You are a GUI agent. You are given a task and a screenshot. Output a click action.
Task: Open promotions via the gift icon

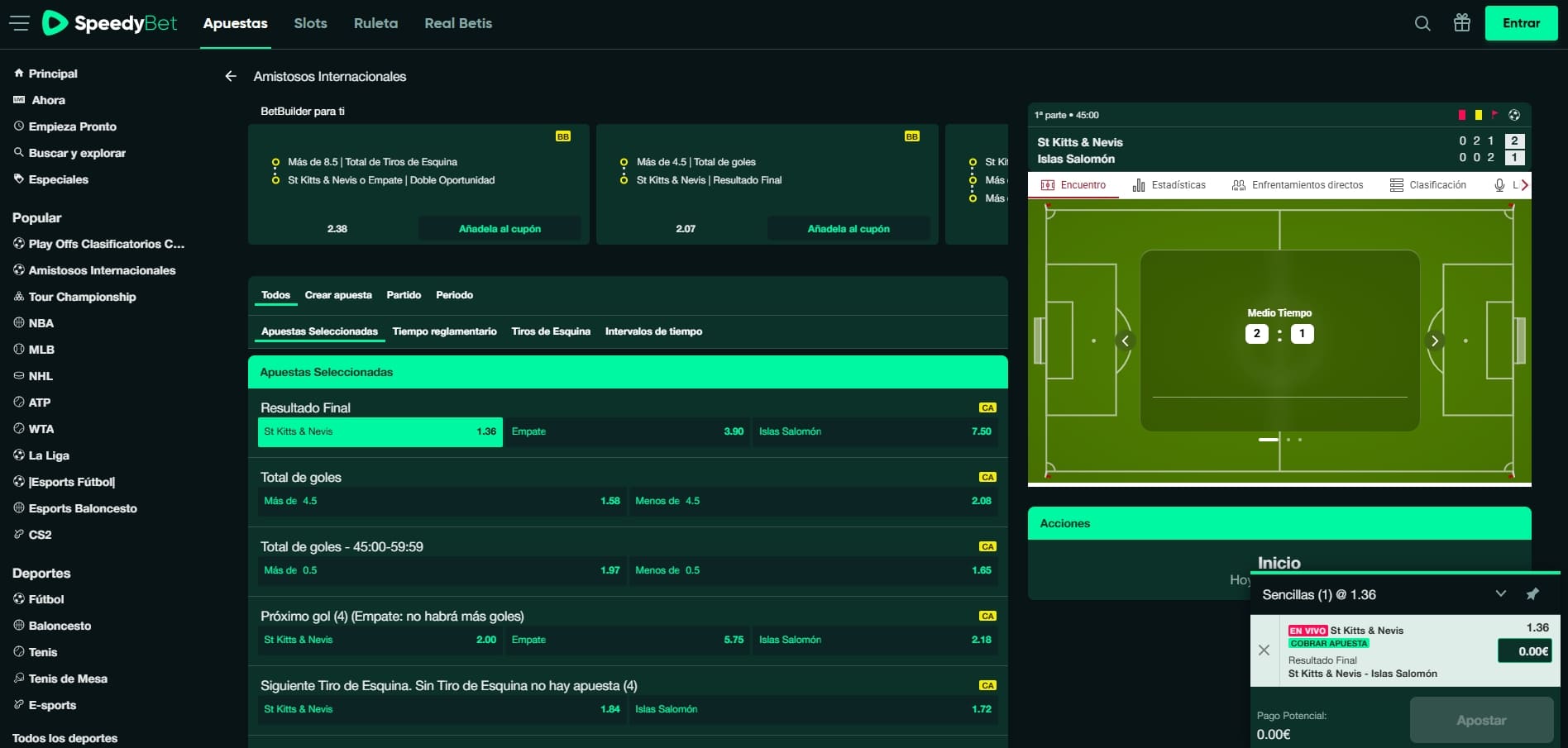tap(1461, 23)
